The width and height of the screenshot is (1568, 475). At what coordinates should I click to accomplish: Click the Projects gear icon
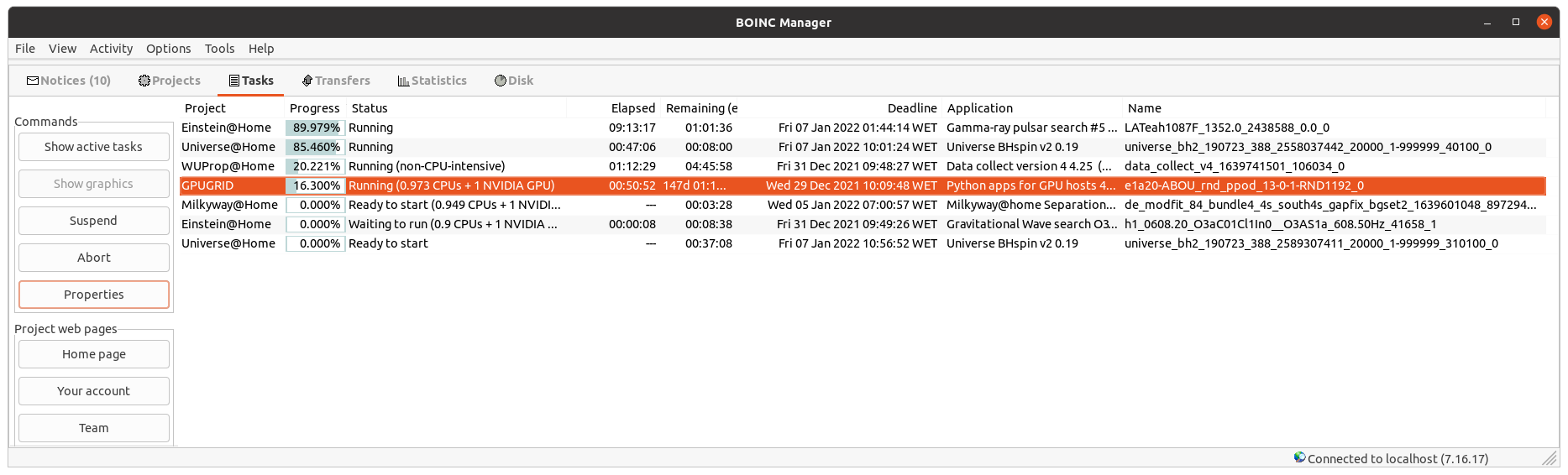tap(144, 81)
